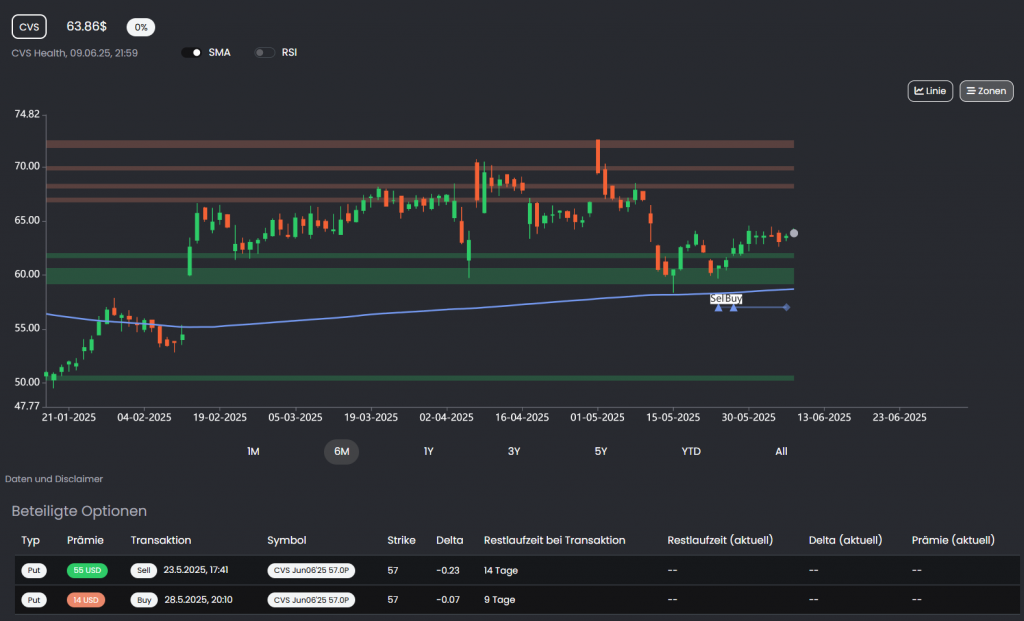Select the 3Y time range

click(514, 451)
